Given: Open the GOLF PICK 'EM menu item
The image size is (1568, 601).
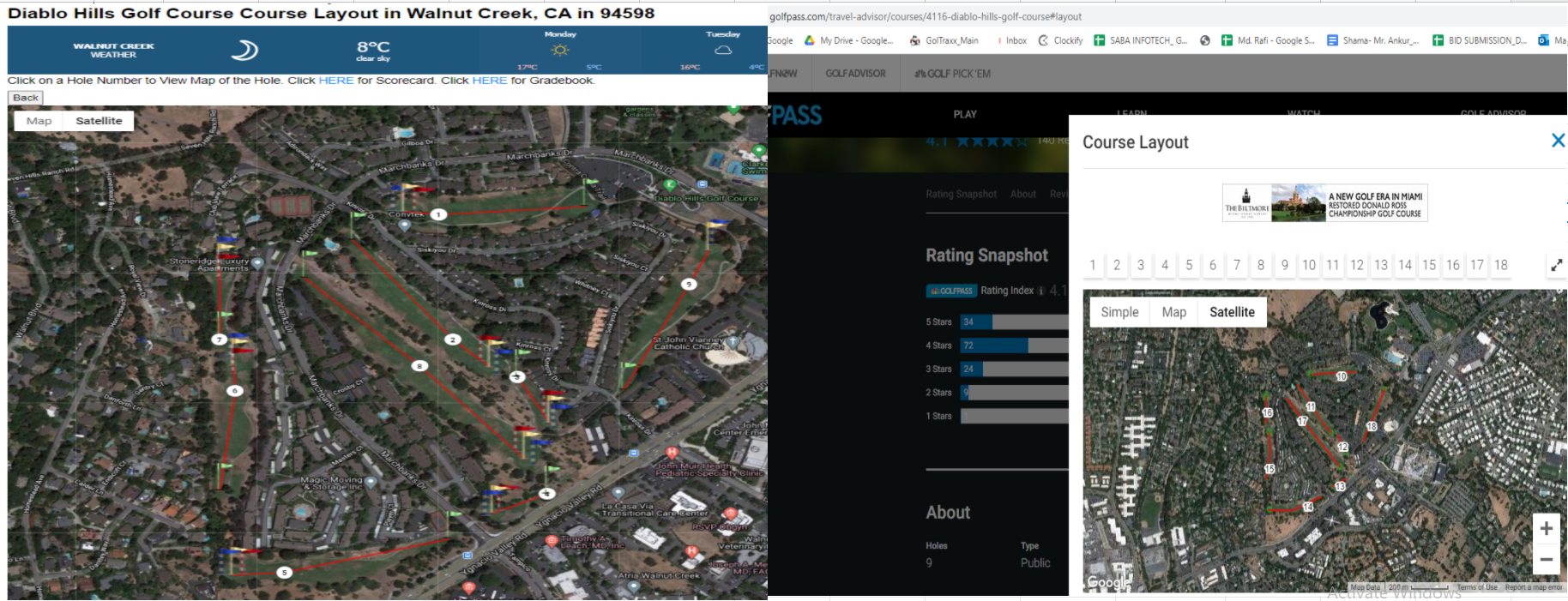Looking at the screenshot, I should click(x=952, y=74).
